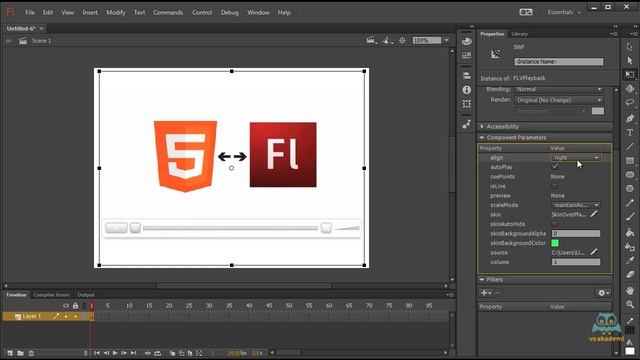Open the Blending dropdown
The height and width of the screenshot is (360, 640).
(559, 89)
